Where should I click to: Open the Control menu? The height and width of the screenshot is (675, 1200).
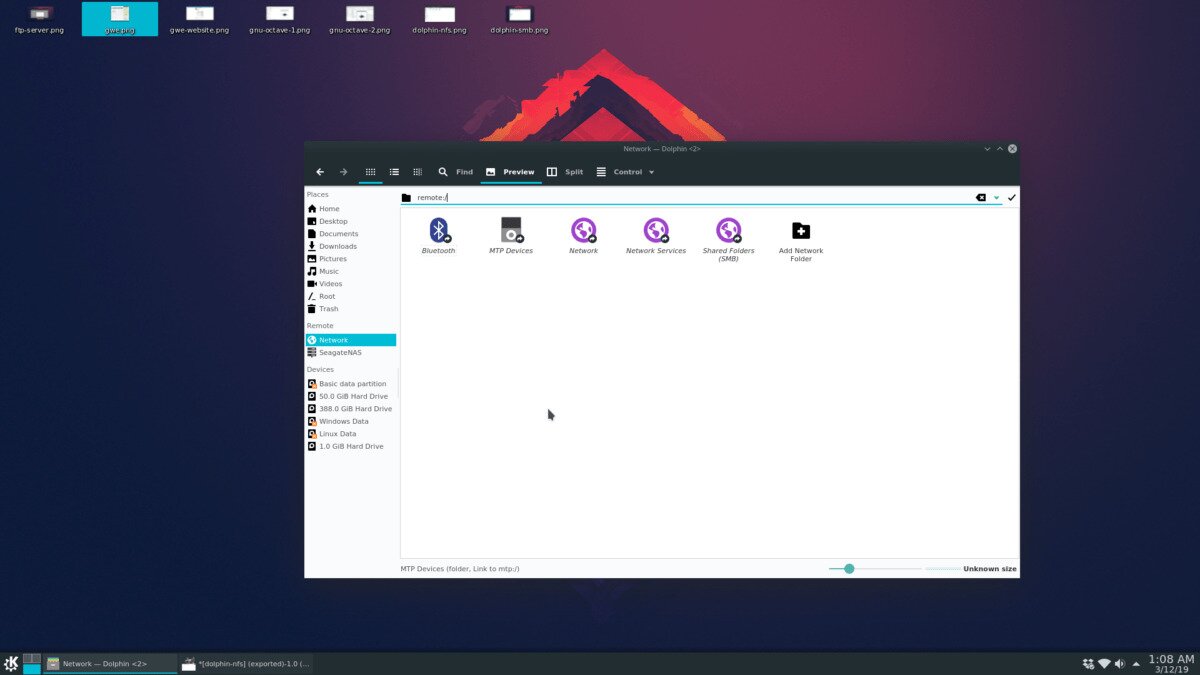point(625,172)
